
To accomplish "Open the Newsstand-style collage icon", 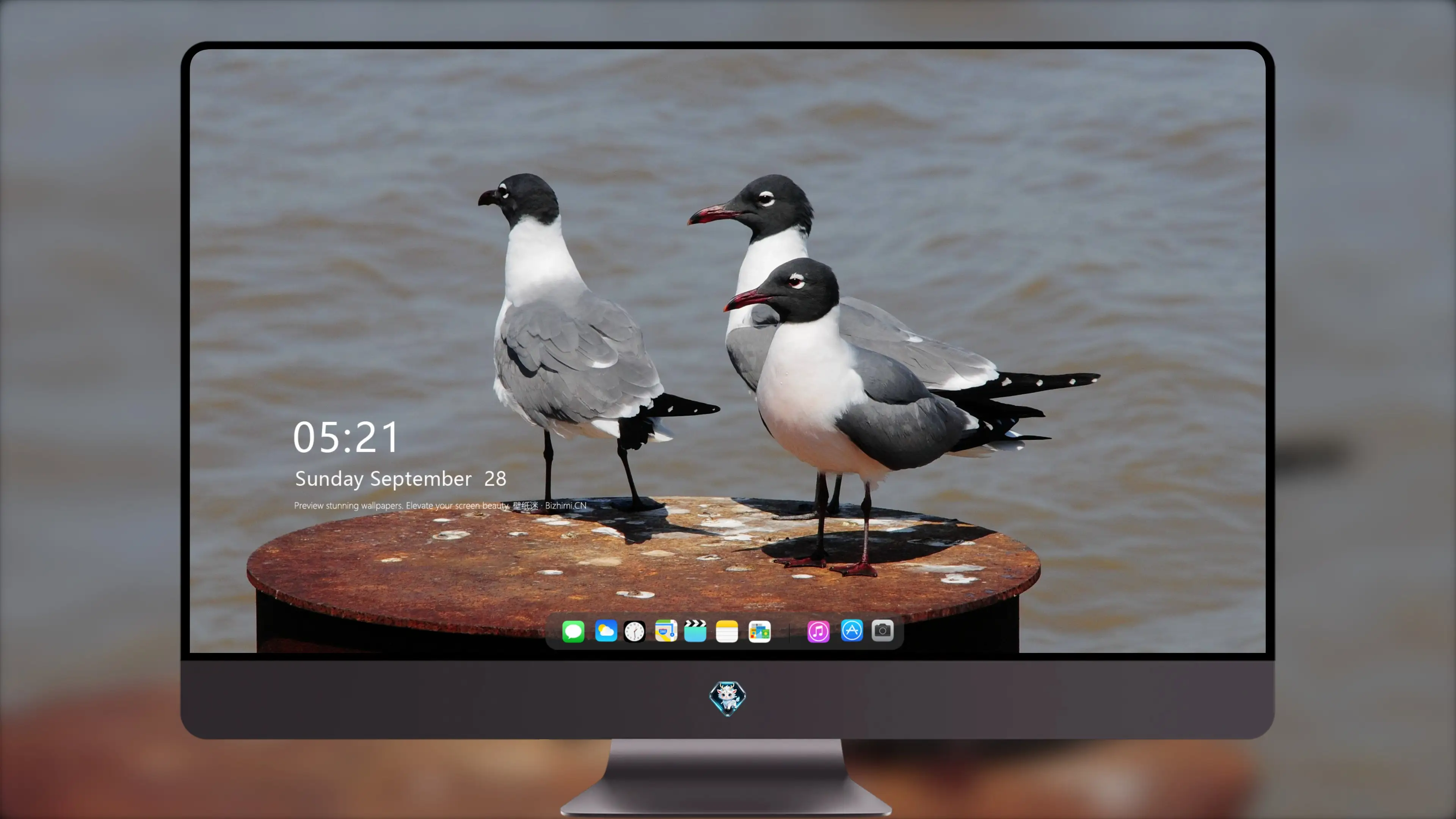I will point(759,631).
